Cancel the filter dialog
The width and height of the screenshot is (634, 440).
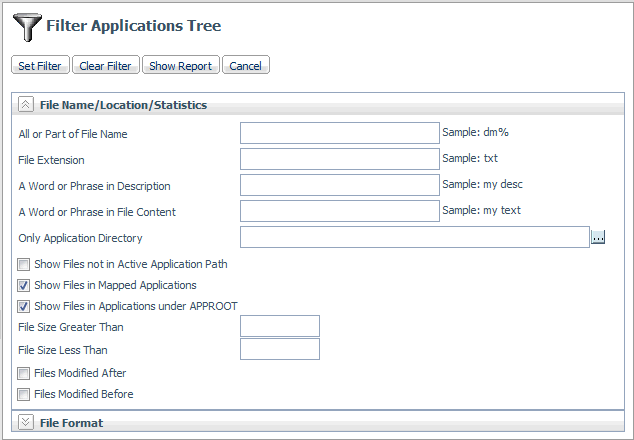click(246, 65)
